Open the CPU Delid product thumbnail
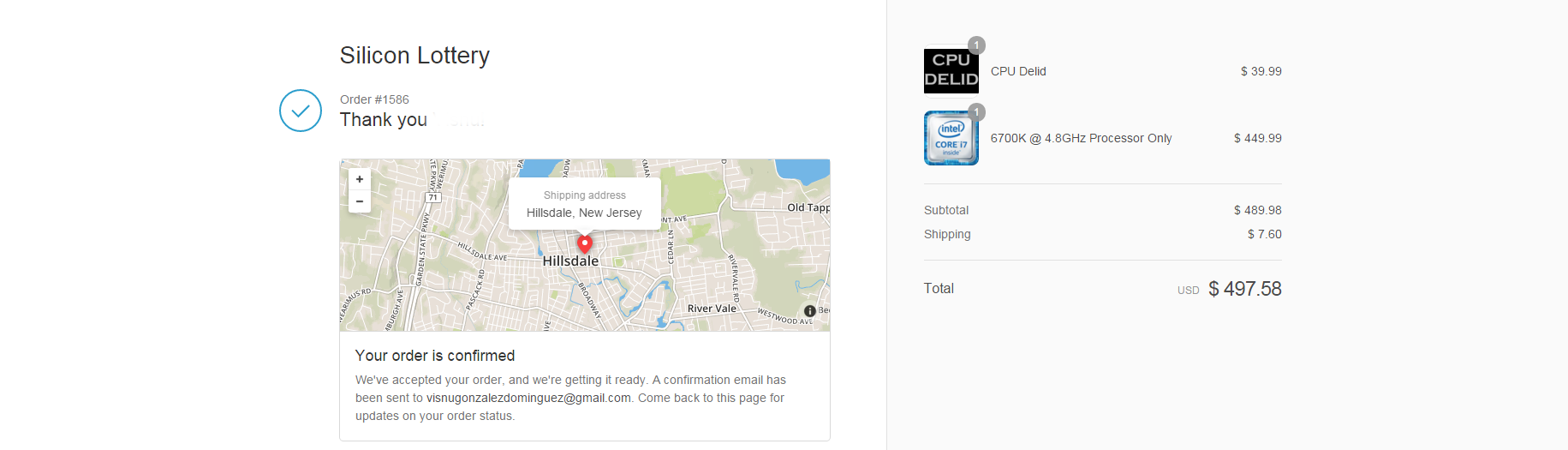This screenshot has width=1568, height=450. tap(951, 71)
